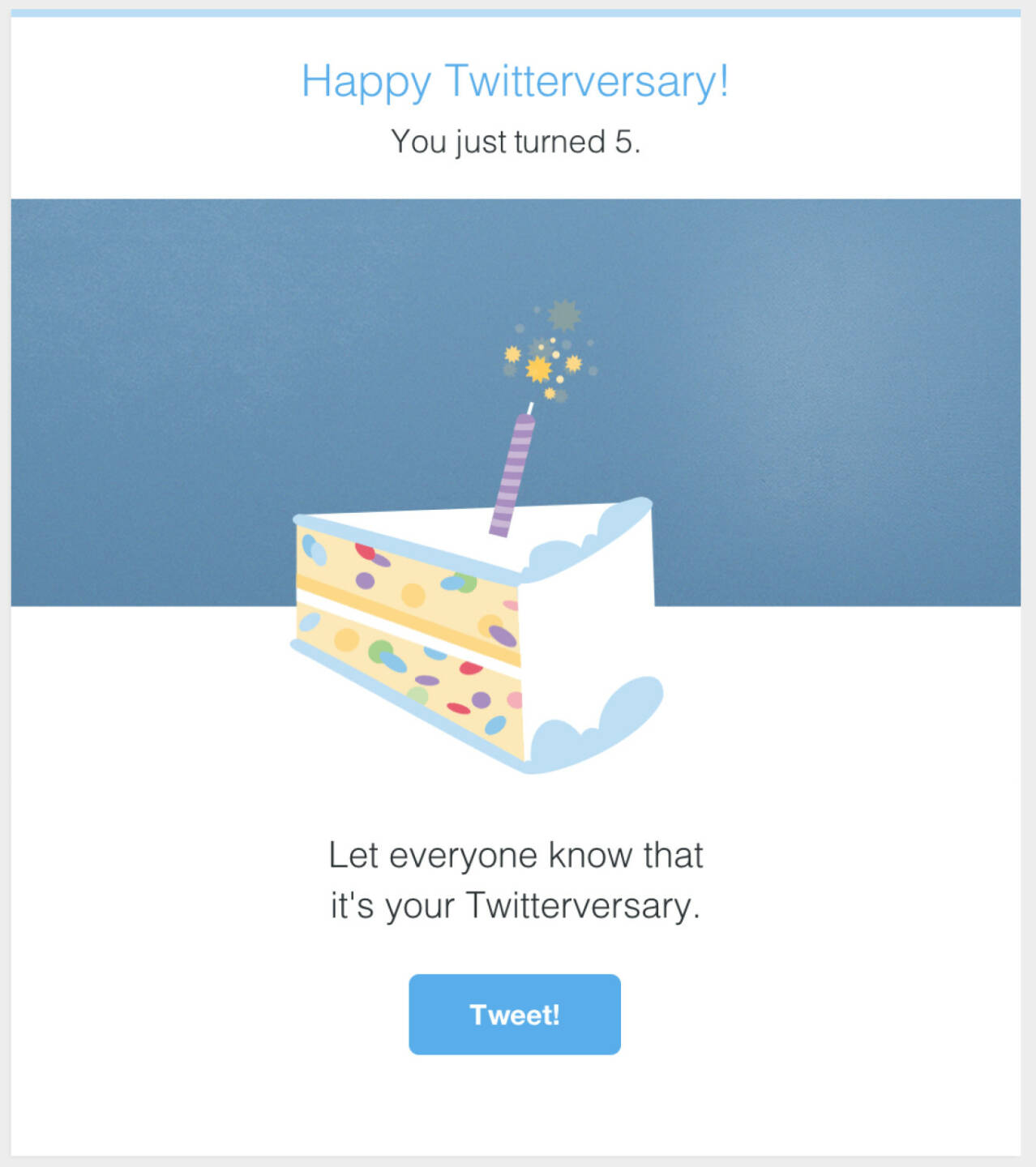The height and width of the screenshot is (1167, 1036).
Task: Click the candle's white wick
Action: point(530,408)
